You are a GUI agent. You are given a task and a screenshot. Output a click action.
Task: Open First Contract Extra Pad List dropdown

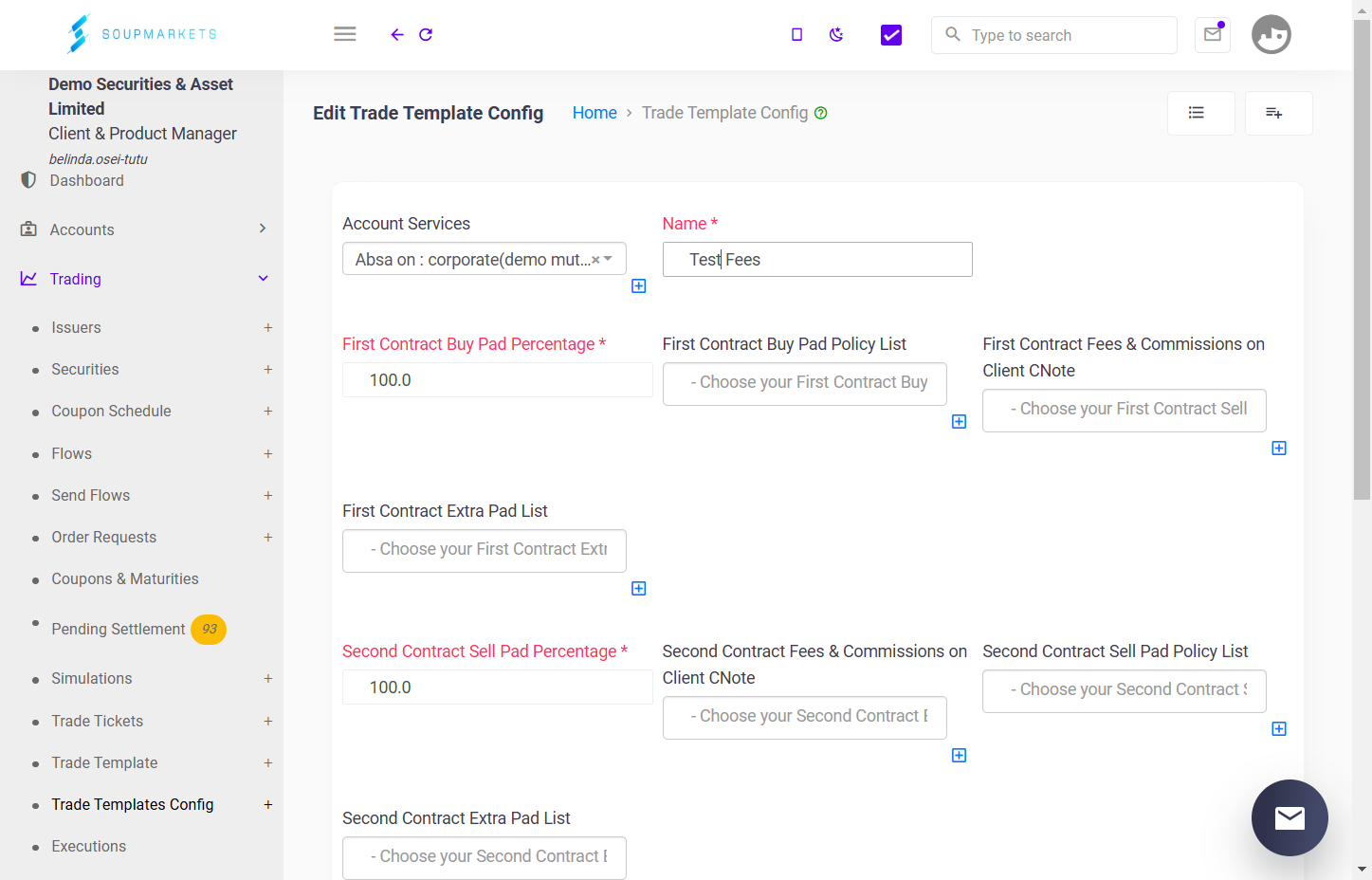[485, 551]
